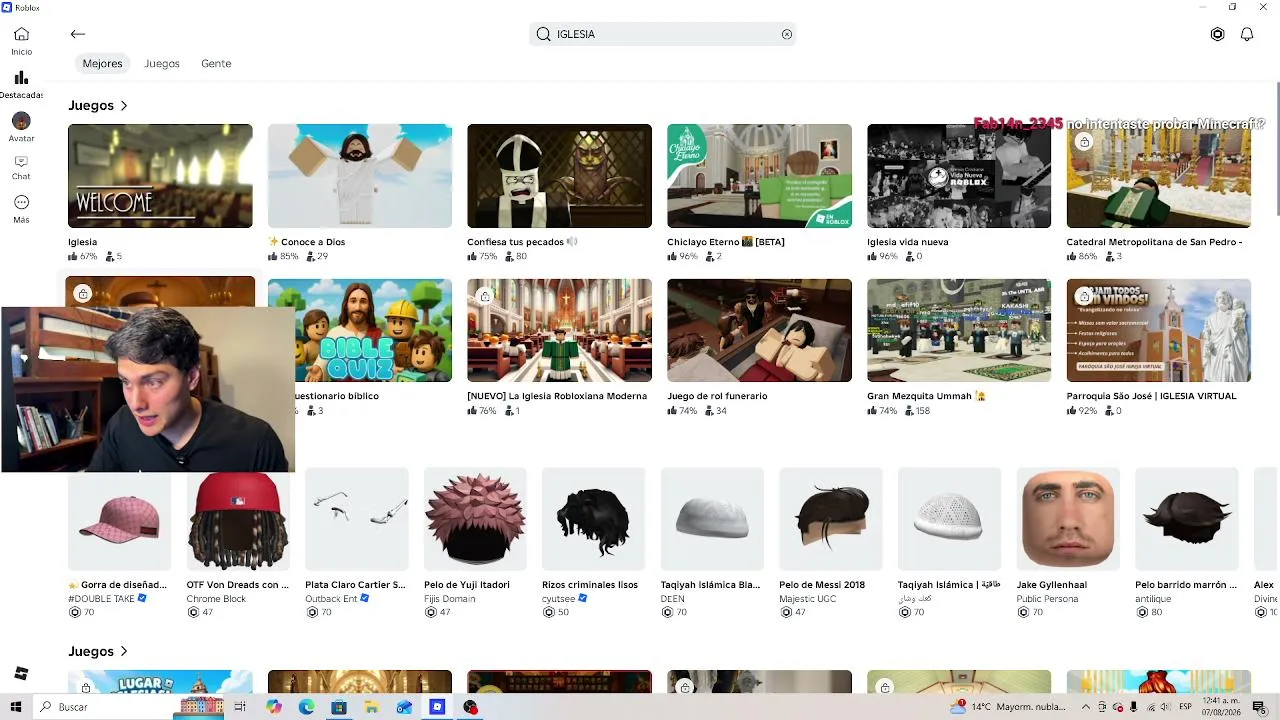Select the OTF Von Dreads red cap item

pos(238,519)
